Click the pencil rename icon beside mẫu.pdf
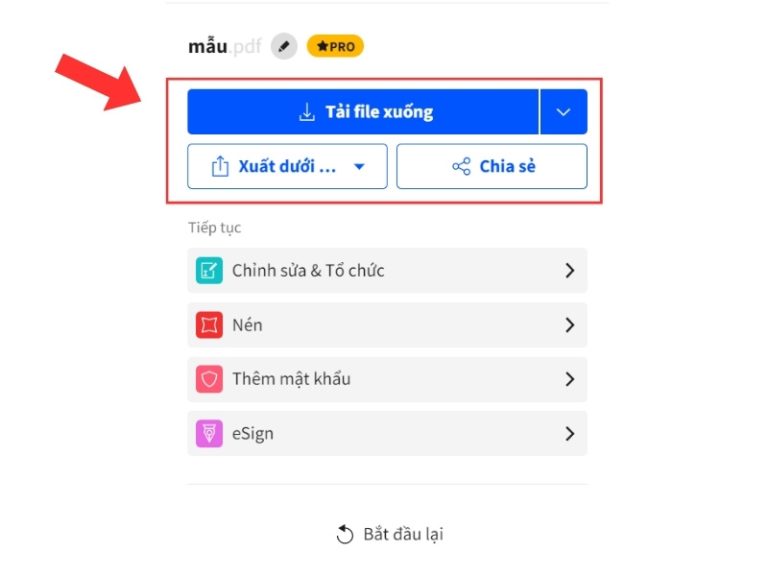Screen dimensions: 768x576 click(284, 47)
